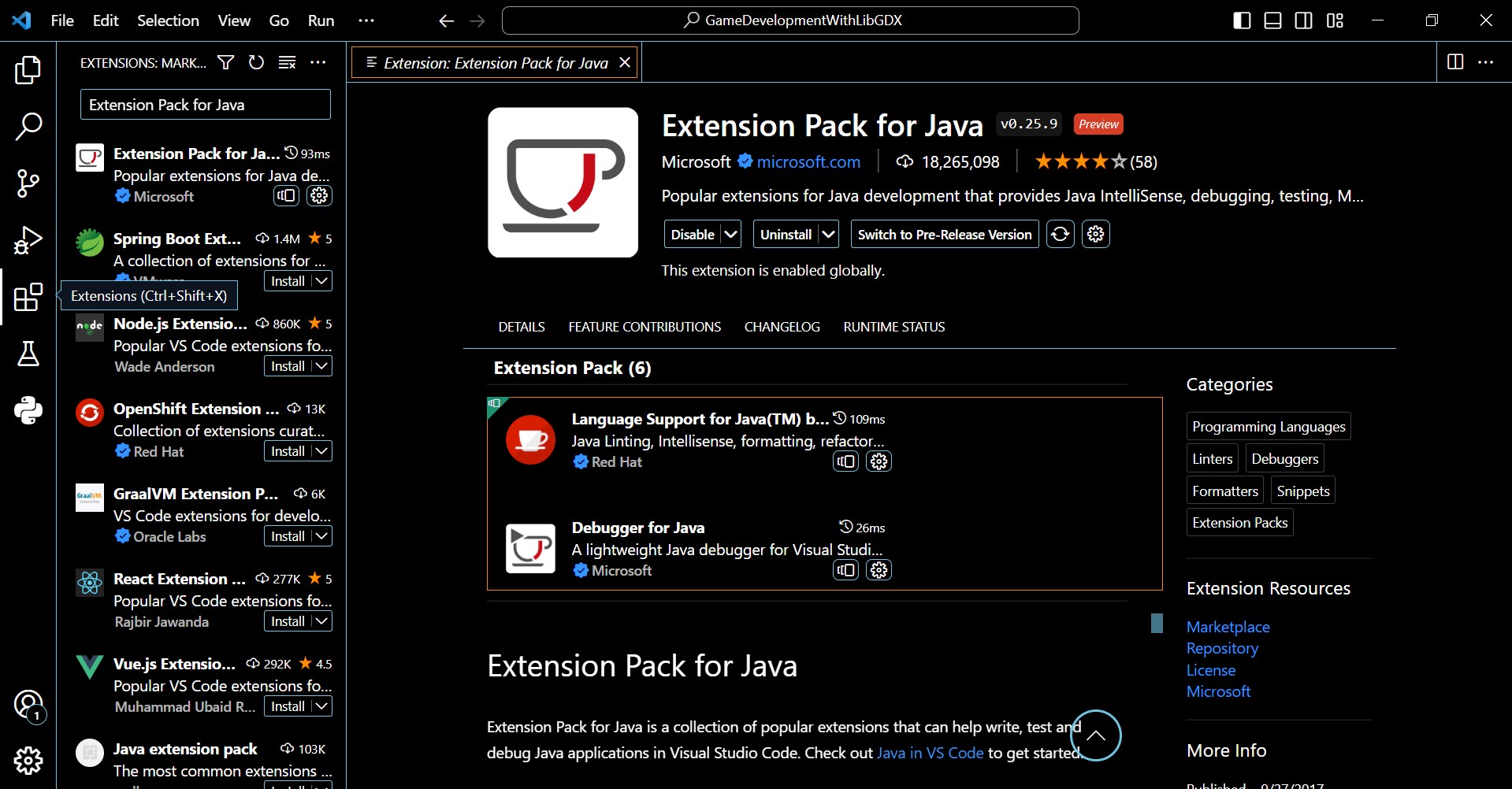Open the Testing view

28,354
